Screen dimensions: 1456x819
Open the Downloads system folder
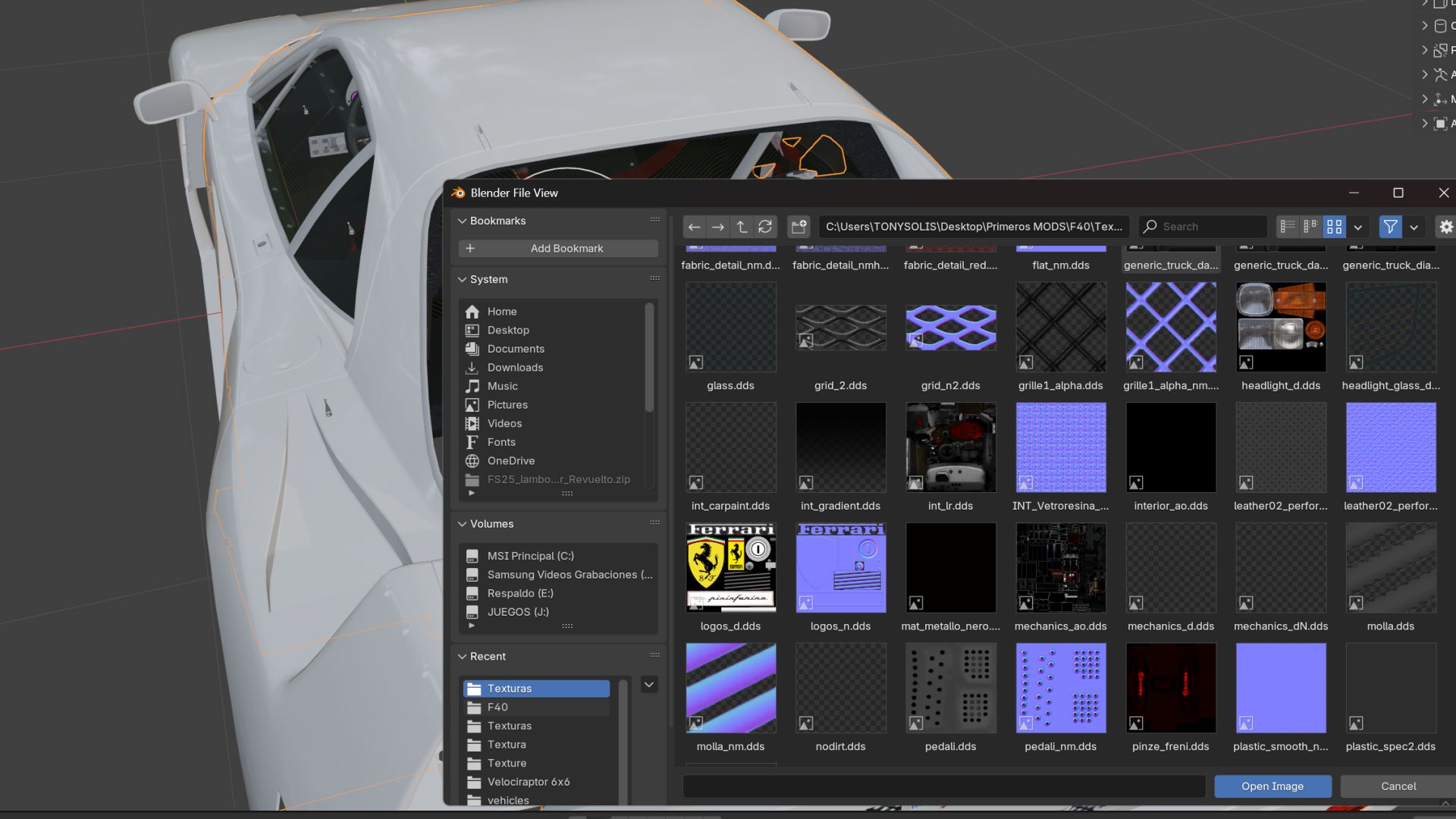pos(515,368)
